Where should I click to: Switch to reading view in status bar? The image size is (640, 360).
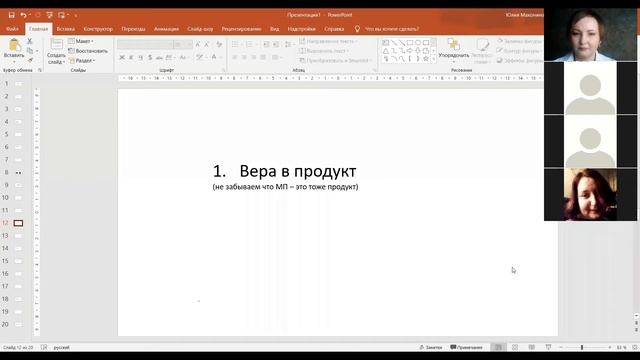531,347
